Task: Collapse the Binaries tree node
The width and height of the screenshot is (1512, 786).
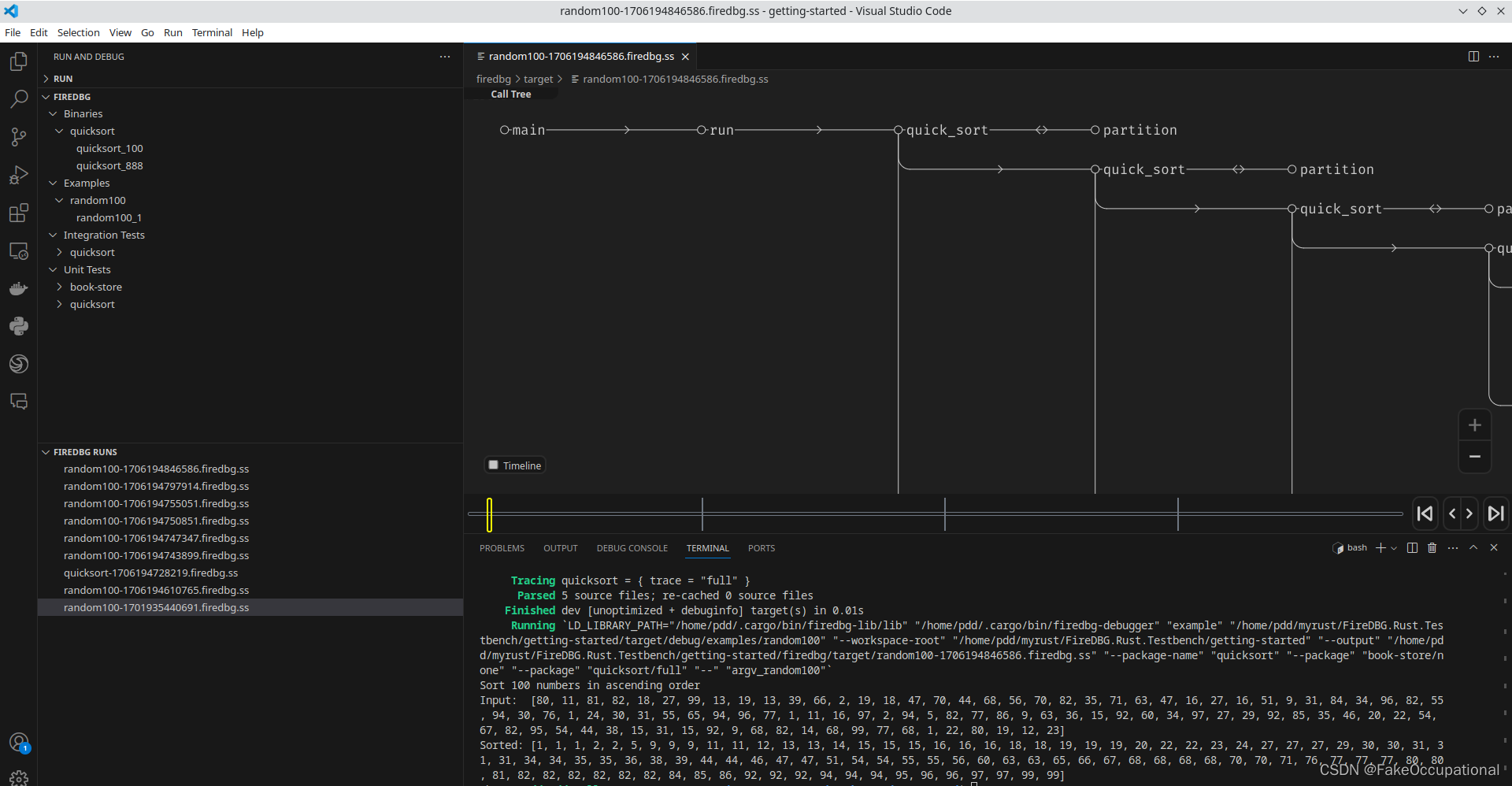Action: pyautogui.click(x=53, y=114)
